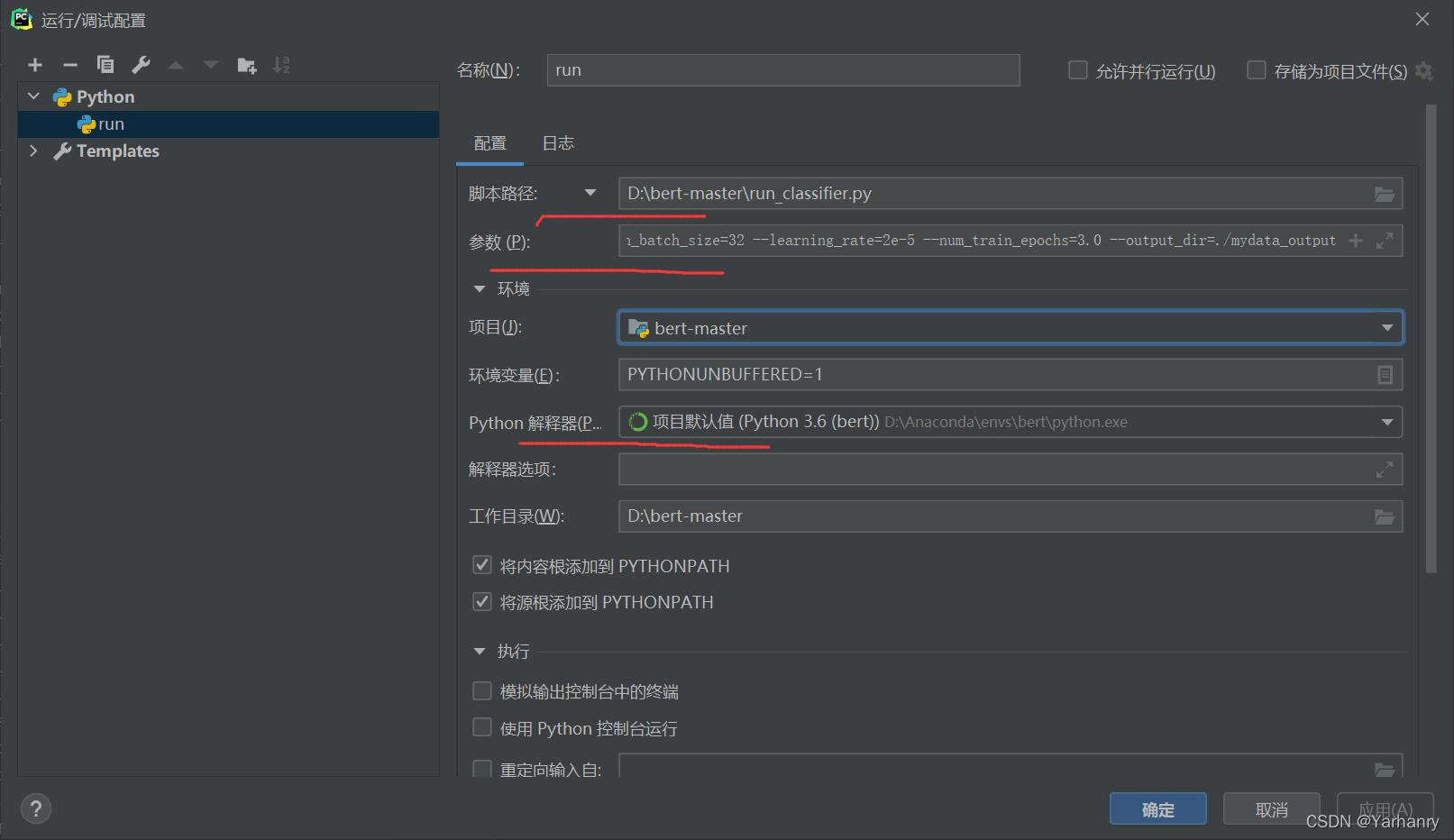Viewport: 1454px width, 840px height.
Task: Click 应用 apply button
Action: point(1385,809)
